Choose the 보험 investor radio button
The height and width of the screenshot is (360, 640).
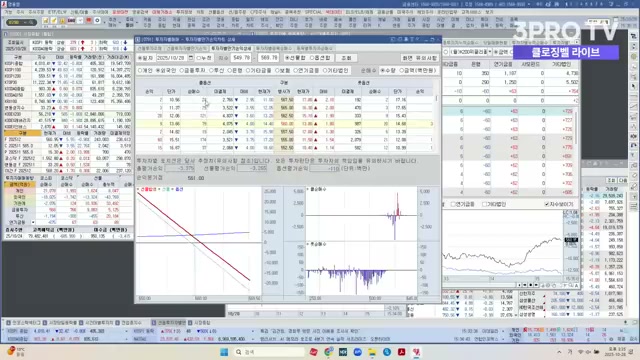[x=277, y=71]
